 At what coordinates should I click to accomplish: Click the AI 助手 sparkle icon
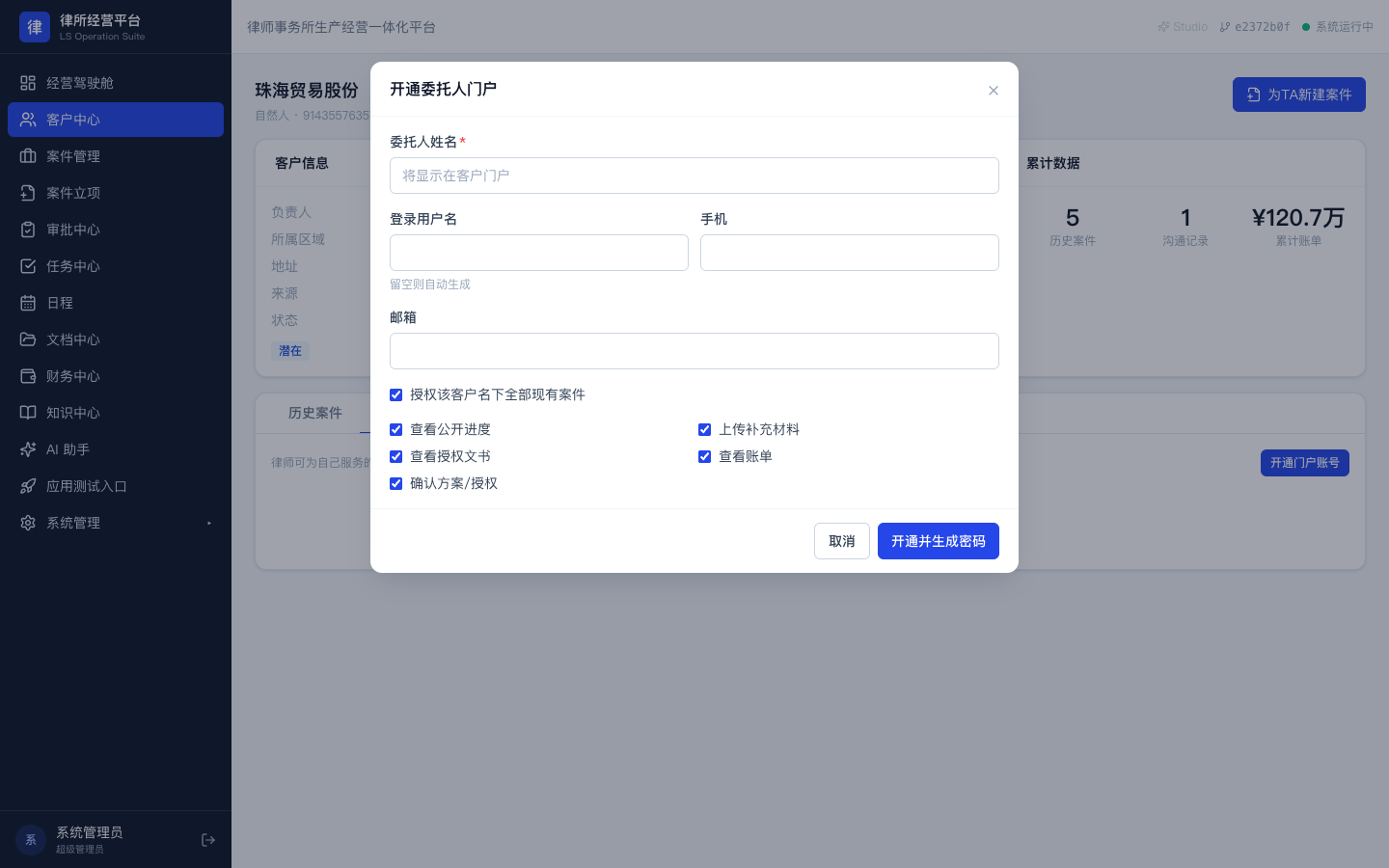click(28, 449)
